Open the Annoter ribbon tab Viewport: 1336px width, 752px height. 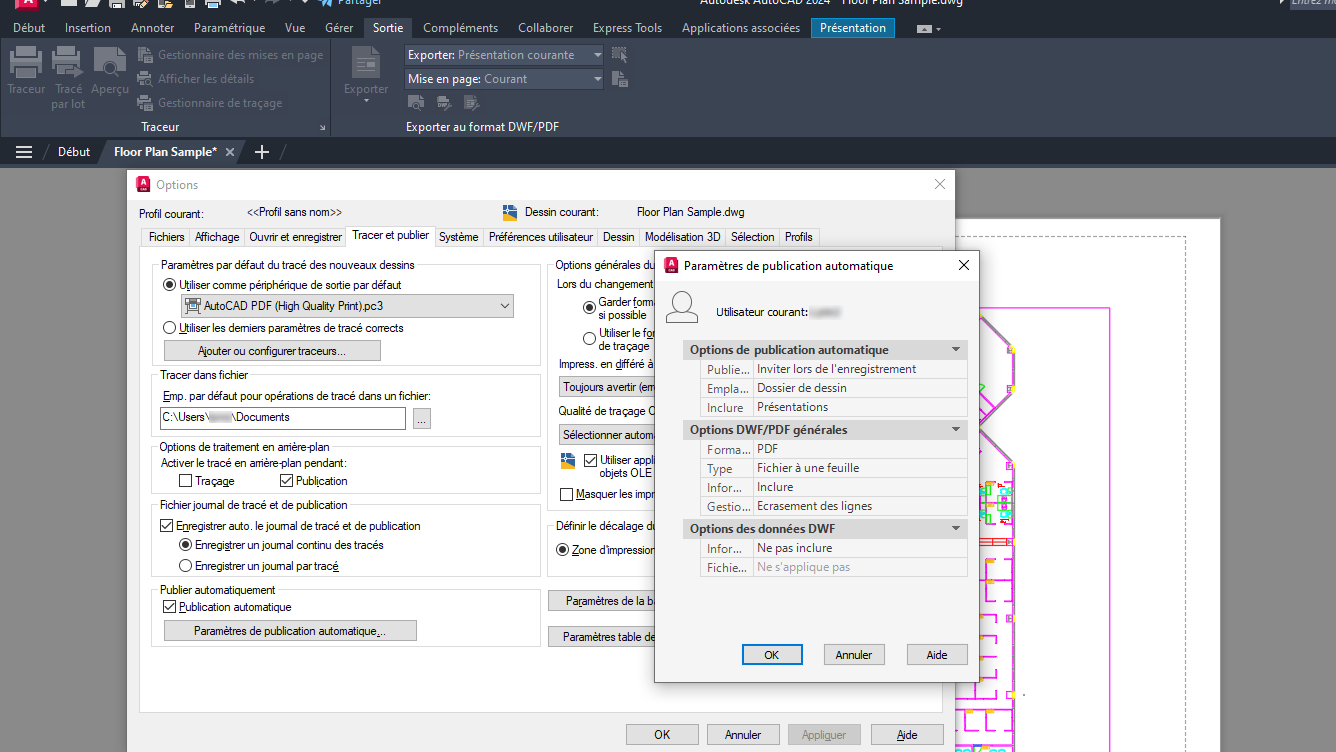point(153,28)
